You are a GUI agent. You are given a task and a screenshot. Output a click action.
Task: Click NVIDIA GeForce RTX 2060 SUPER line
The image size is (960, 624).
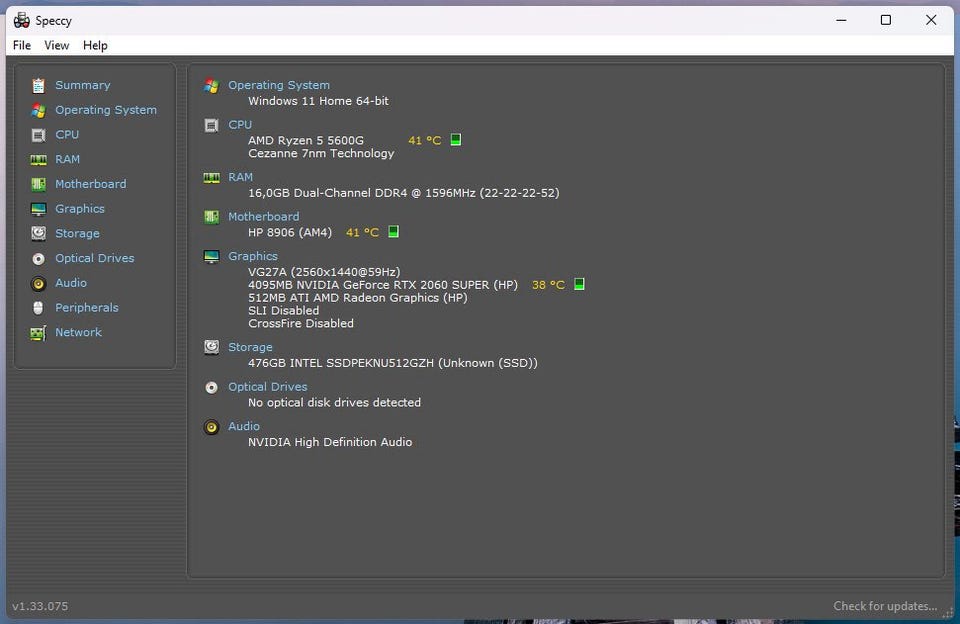383,285
